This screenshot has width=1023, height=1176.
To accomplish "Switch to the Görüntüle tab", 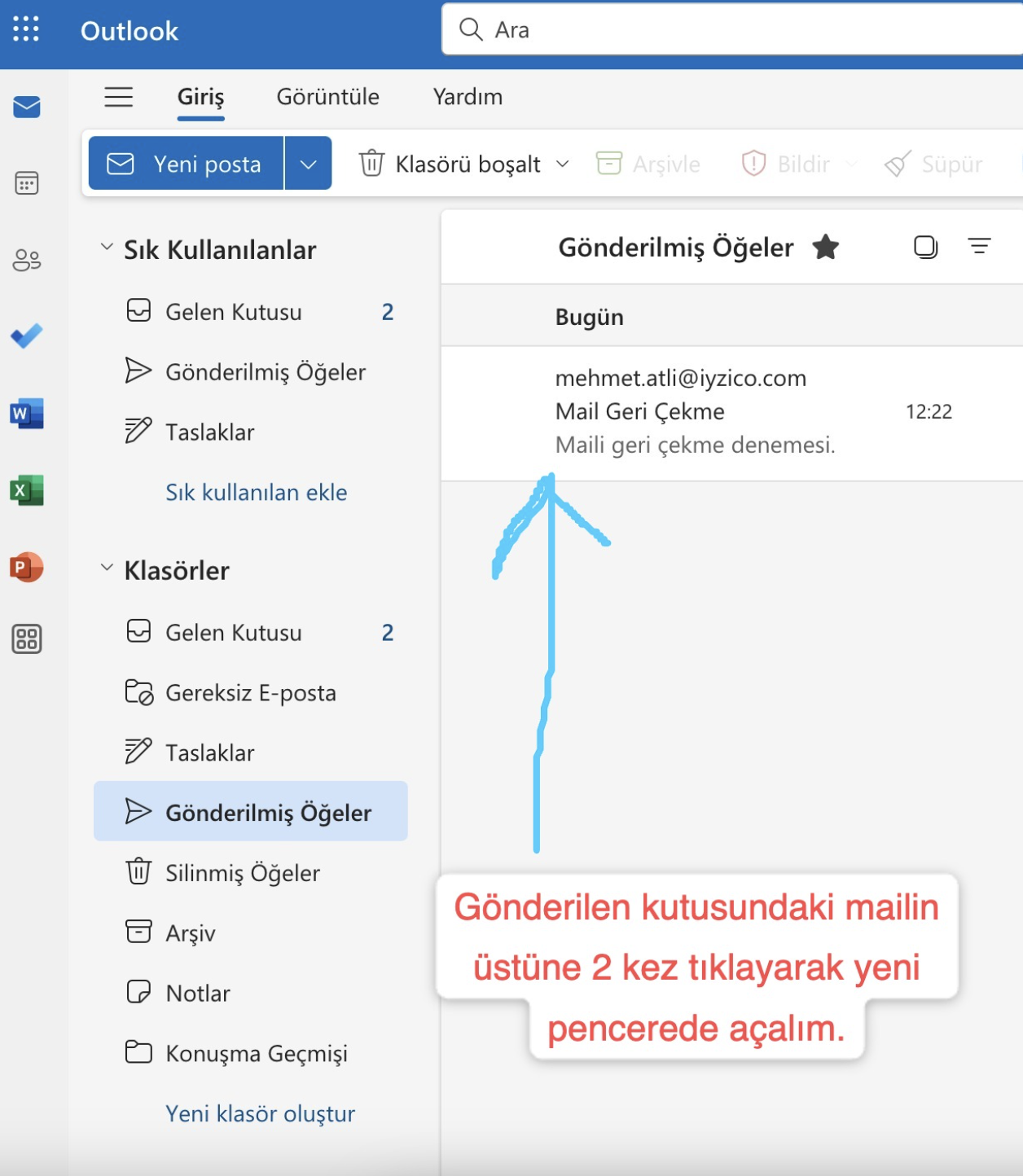I will 327,97.
